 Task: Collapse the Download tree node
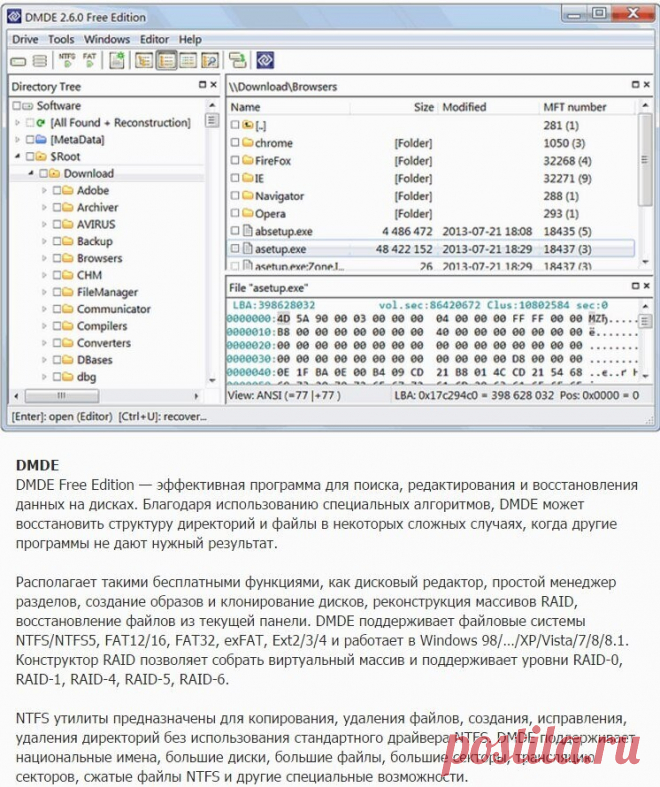tap(31, 173)
